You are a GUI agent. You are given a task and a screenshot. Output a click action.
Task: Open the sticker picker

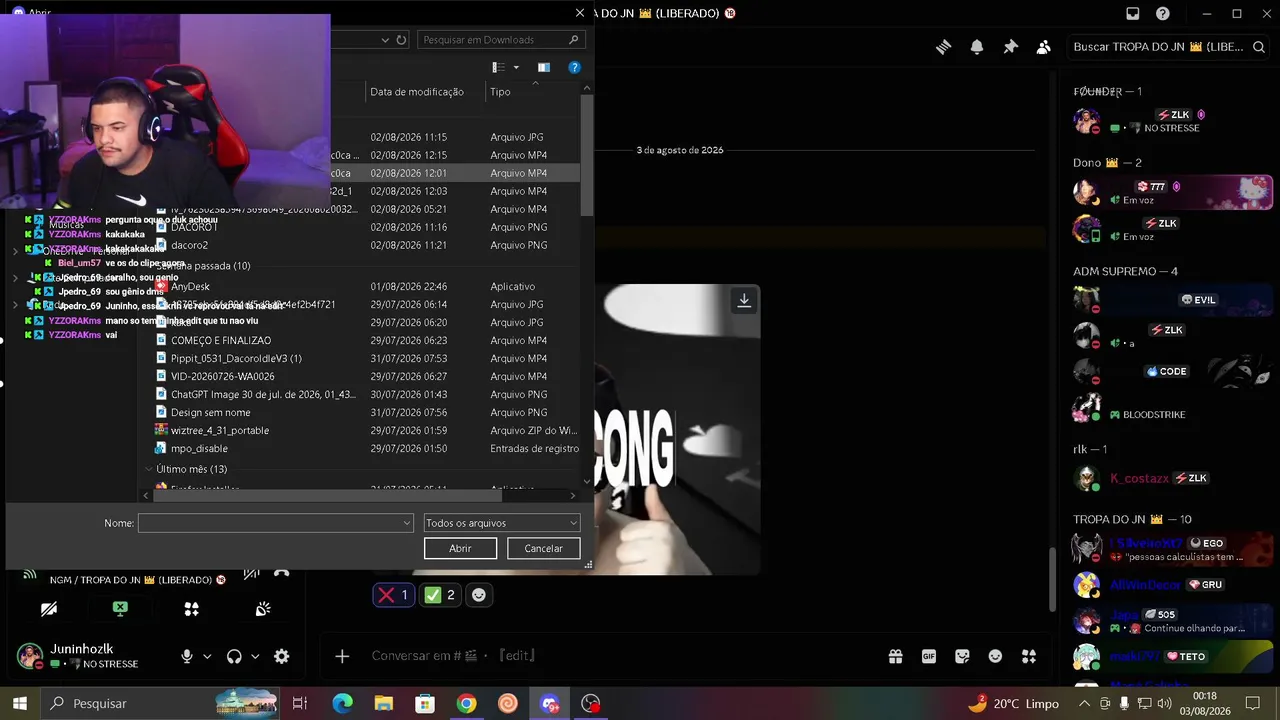[x=962, y=656]
